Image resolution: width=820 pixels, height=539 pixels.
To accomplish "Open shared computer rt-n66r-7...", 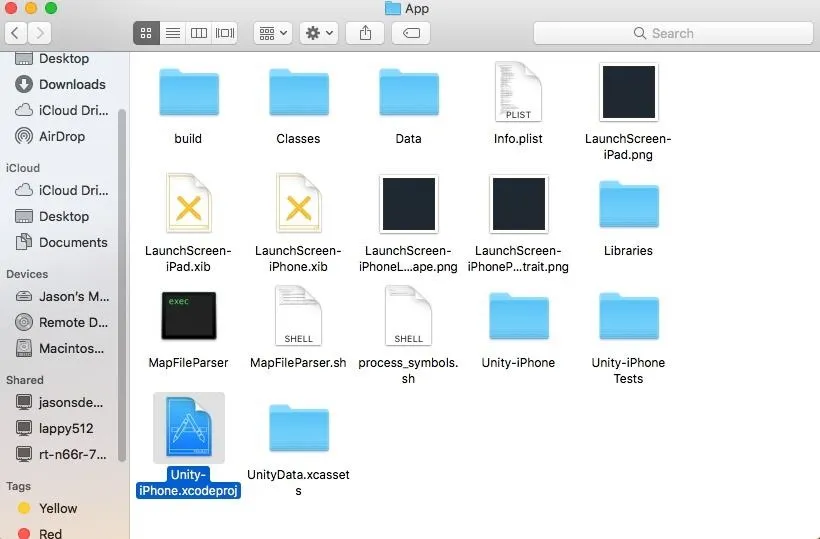I will pyautogui.click(x=62, y=454).
